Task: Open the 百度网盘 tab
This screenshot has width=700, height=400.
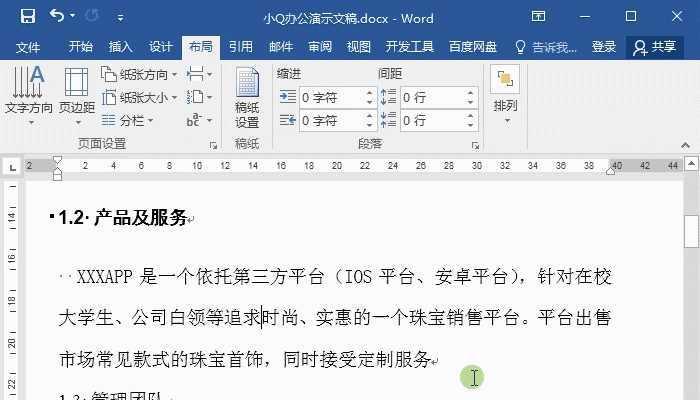Action: (473, 47)
